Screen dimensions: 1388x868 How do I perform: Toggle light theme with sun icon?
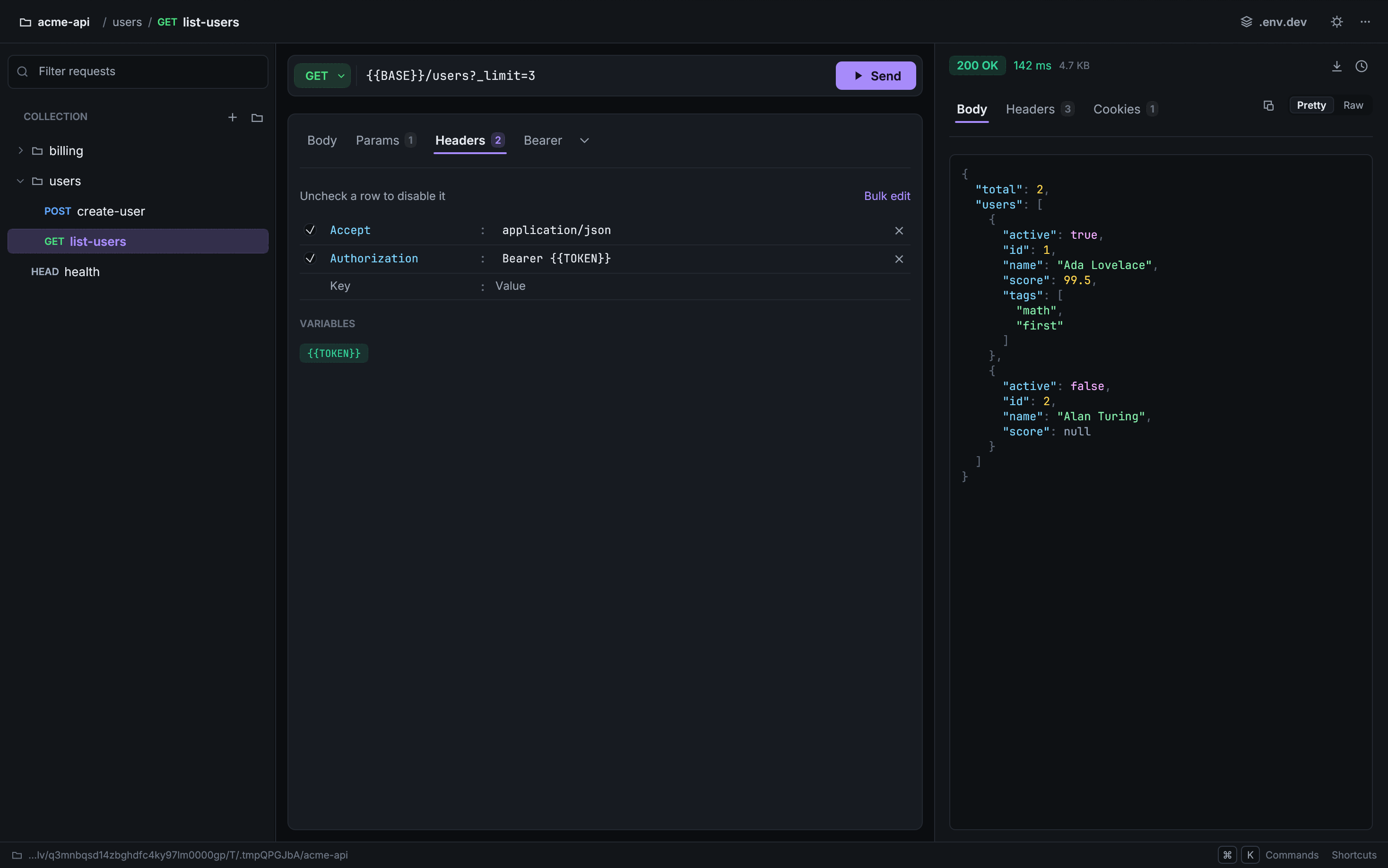(1337, 22)
